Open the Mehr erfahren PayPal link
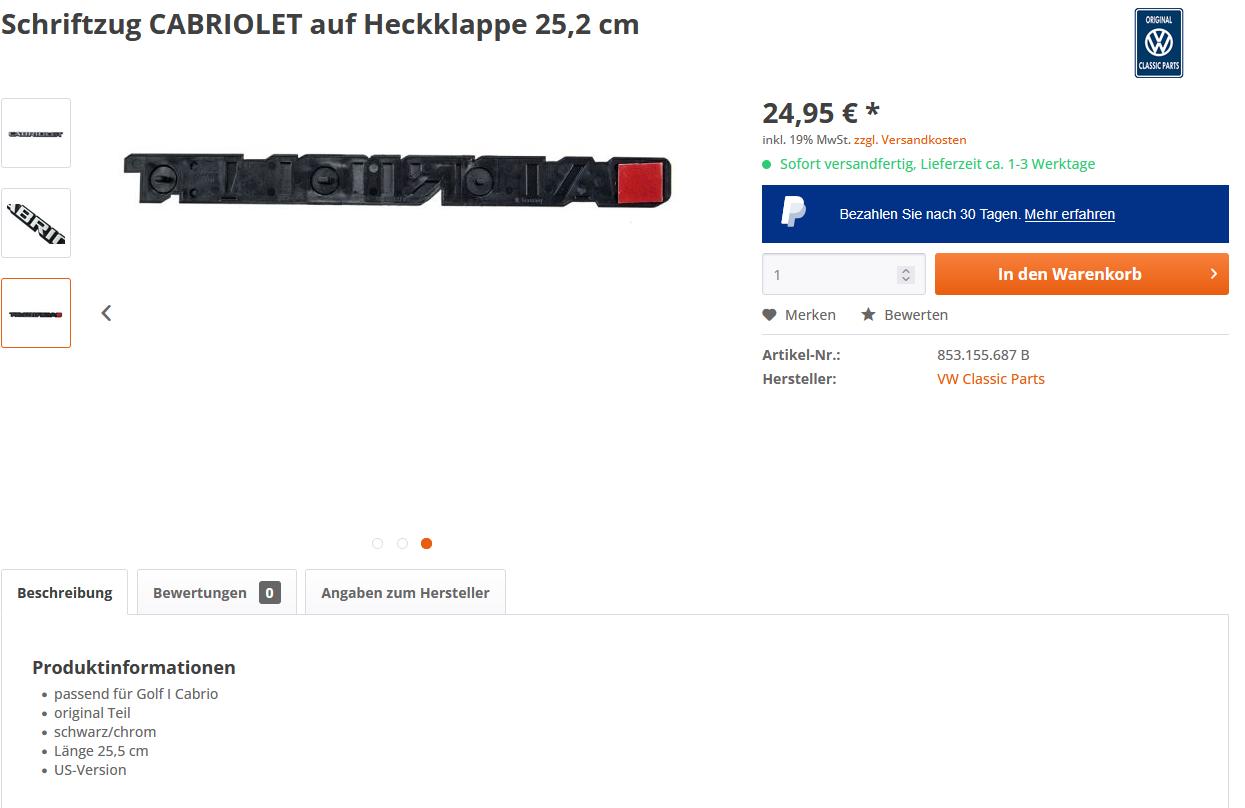The width and height of the screenshot is (1245, 808). (x=1069, y=214)
